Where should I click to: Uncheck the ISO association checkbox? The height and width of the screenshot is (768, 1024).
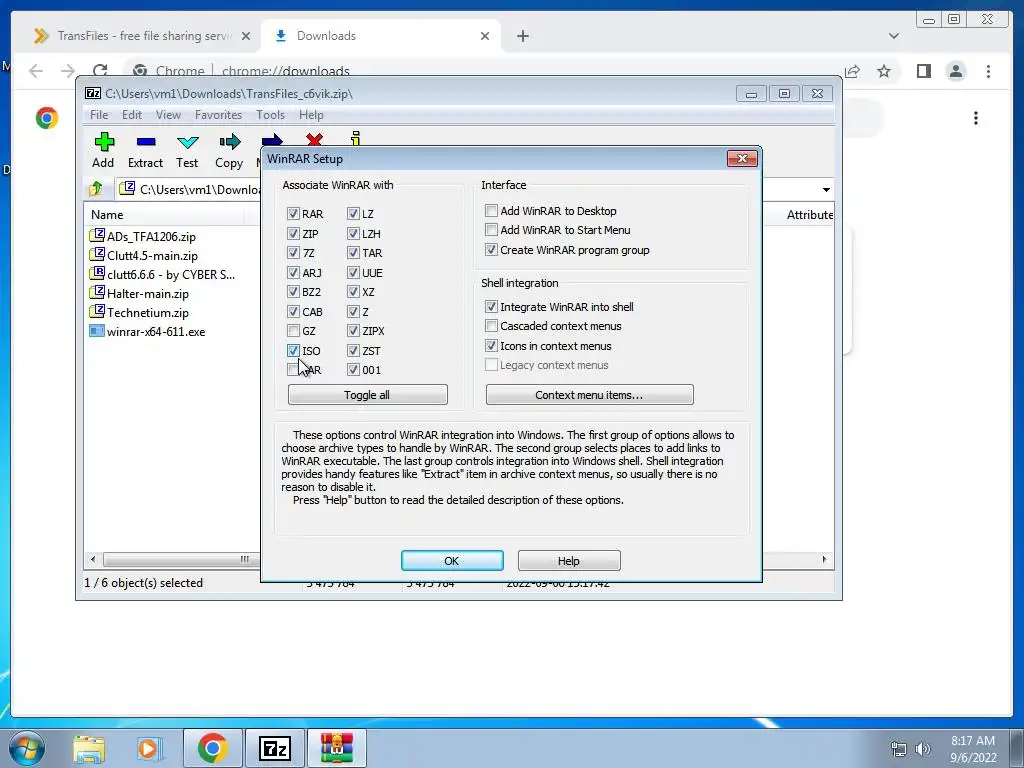tap(293, 351)
